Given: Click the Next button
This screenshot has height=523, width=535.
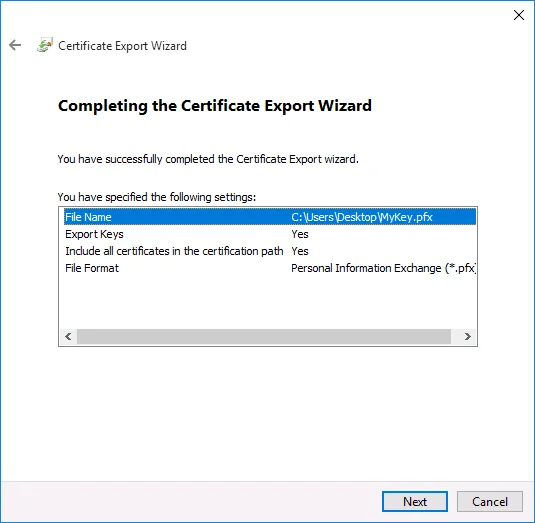Looking at the screenshot, I should (415, 501).
